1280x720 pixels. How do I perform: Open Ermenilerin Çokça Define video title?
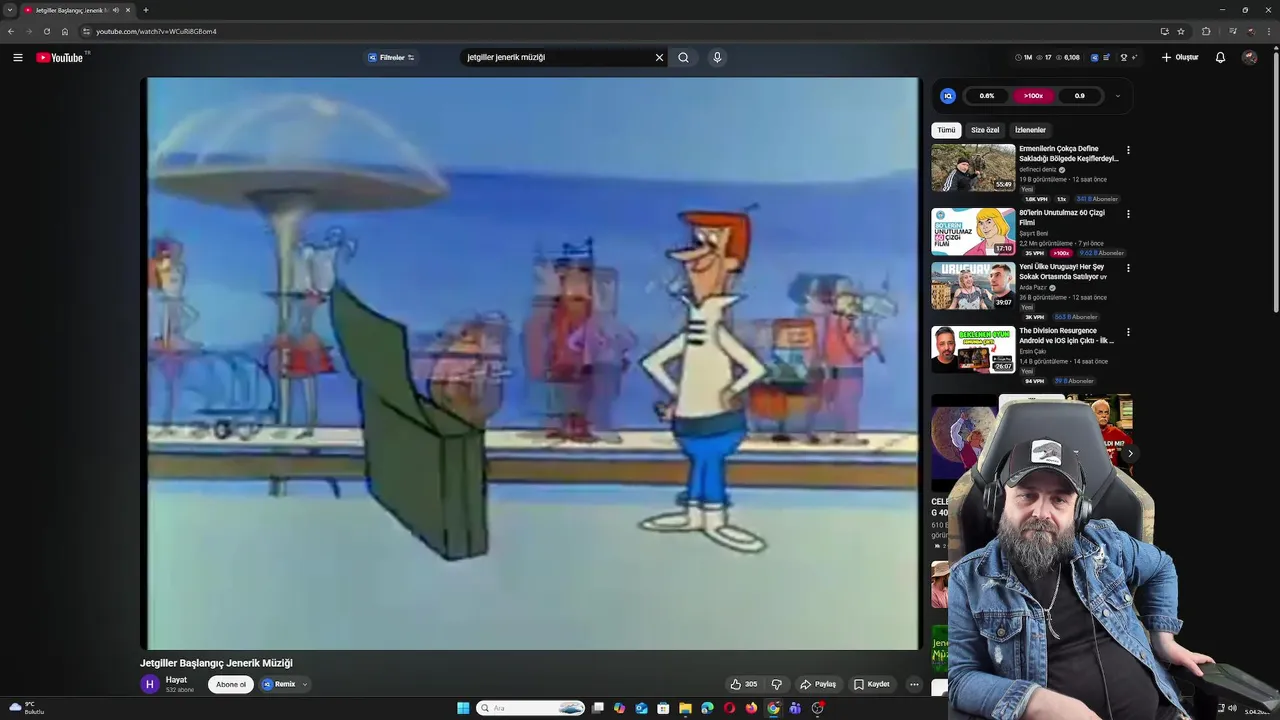tap(1068, 153)
